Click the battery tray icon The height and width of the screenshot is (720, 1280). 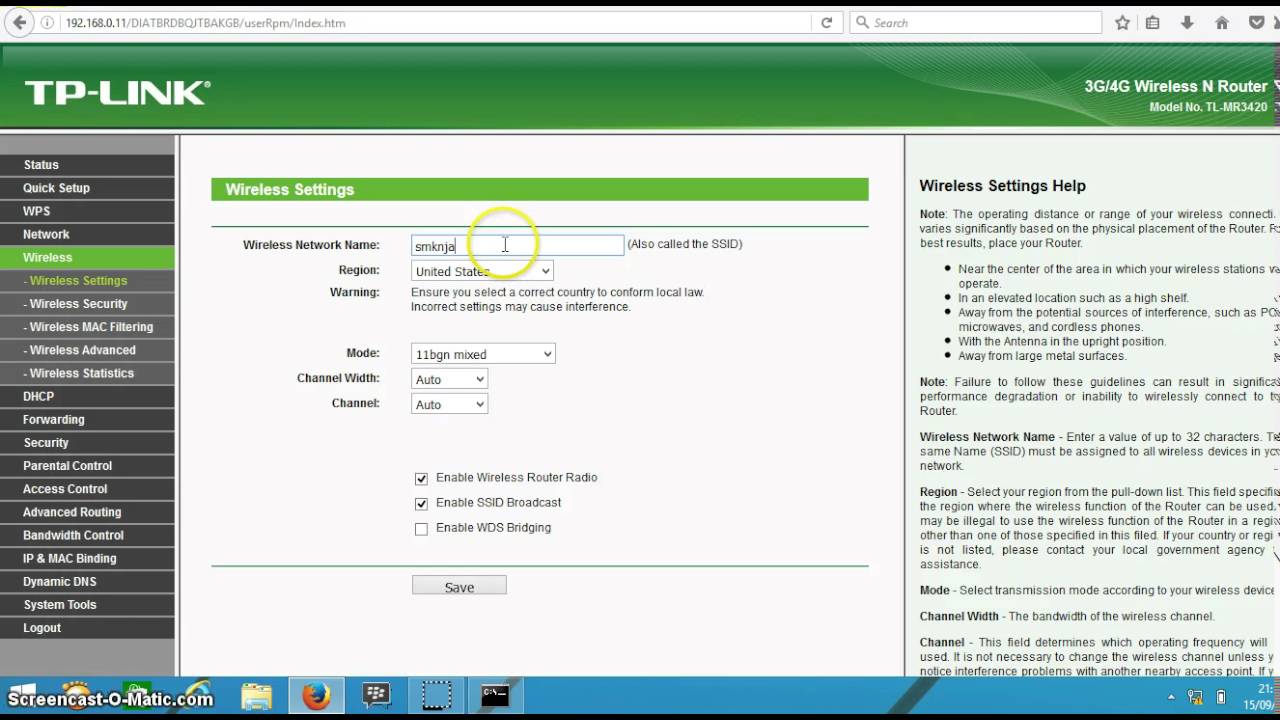[1221, 697]
